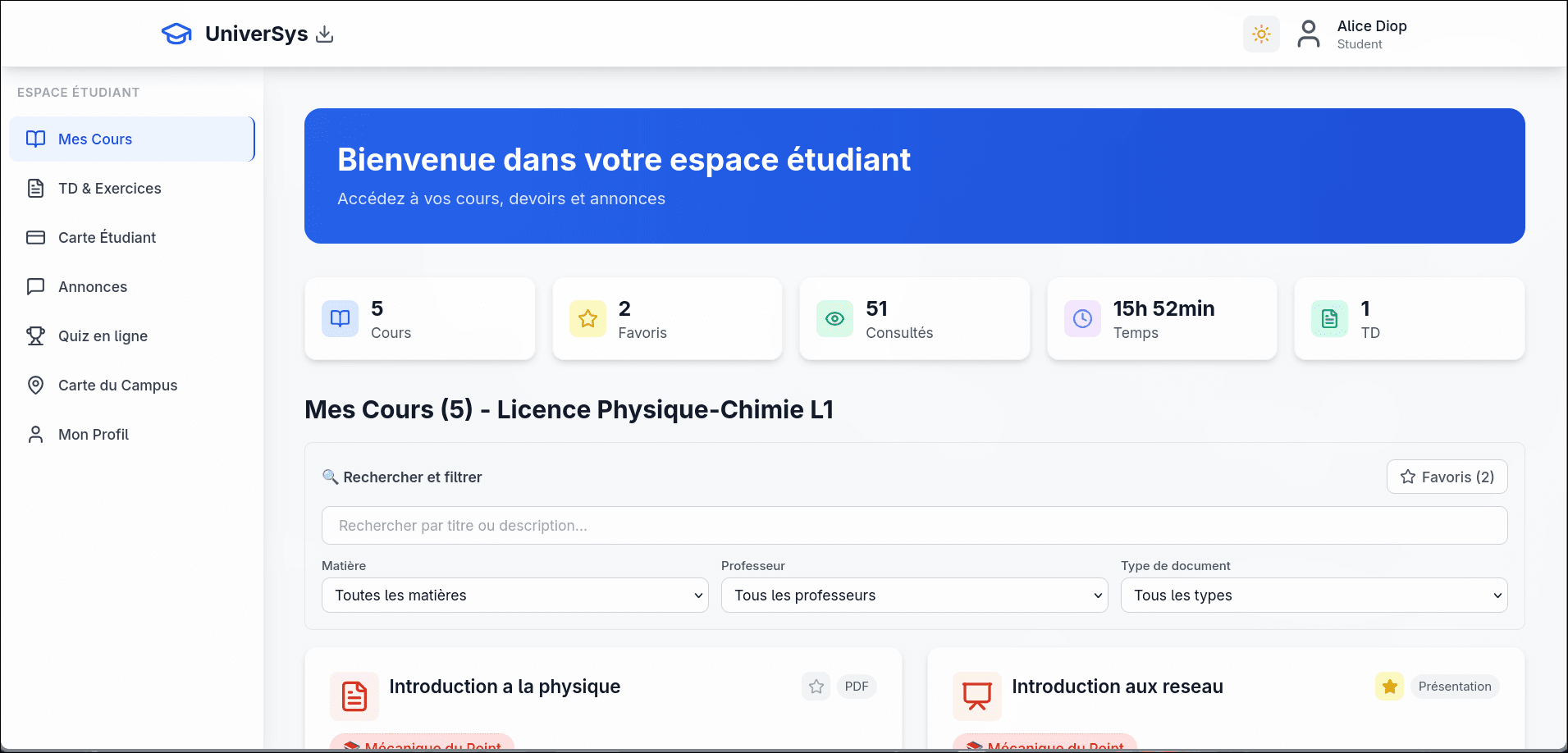Toggle the sun theme switch
Image resolution: width=1568 pixels, height=753 pixels.
pyautogui.click(x=1261, y=34)
